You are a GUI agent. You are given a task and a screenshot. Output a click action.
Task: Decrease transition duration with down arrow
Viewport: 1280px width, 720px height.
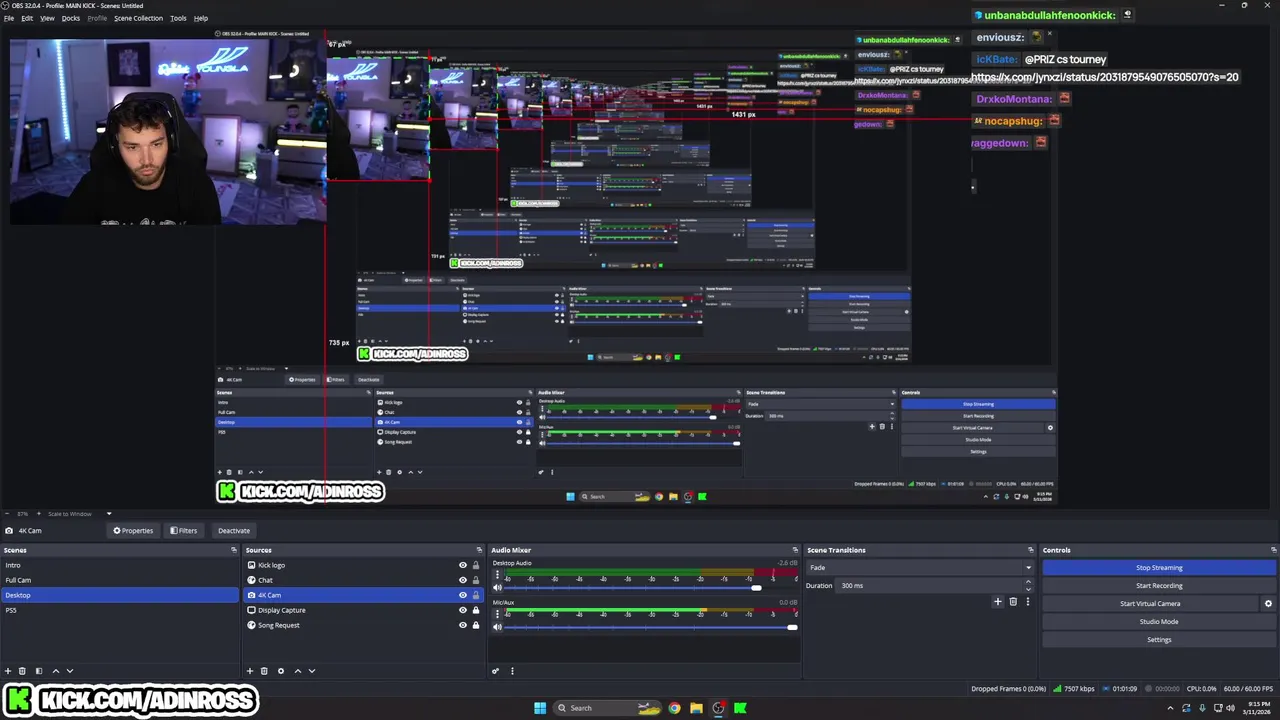pos(1028,588)
